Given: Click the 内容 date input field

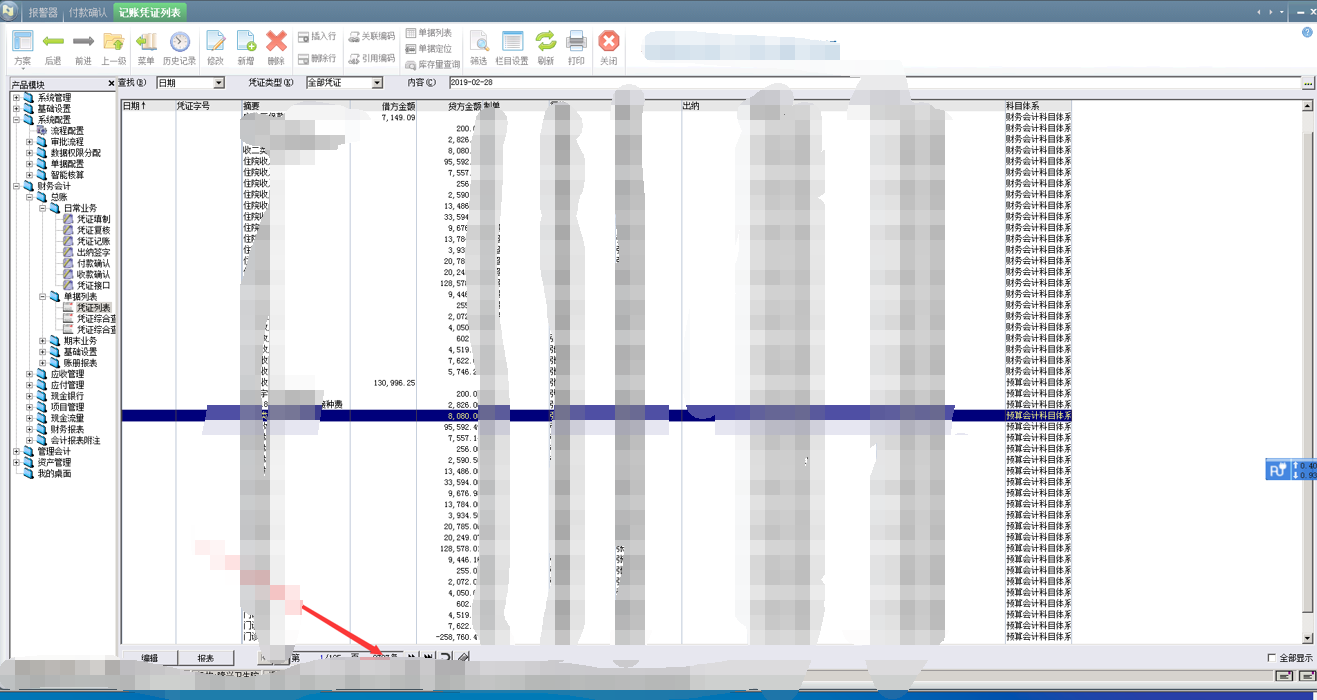Looking at the screenshot, I should pyautogui.click(x=870, y=83).
